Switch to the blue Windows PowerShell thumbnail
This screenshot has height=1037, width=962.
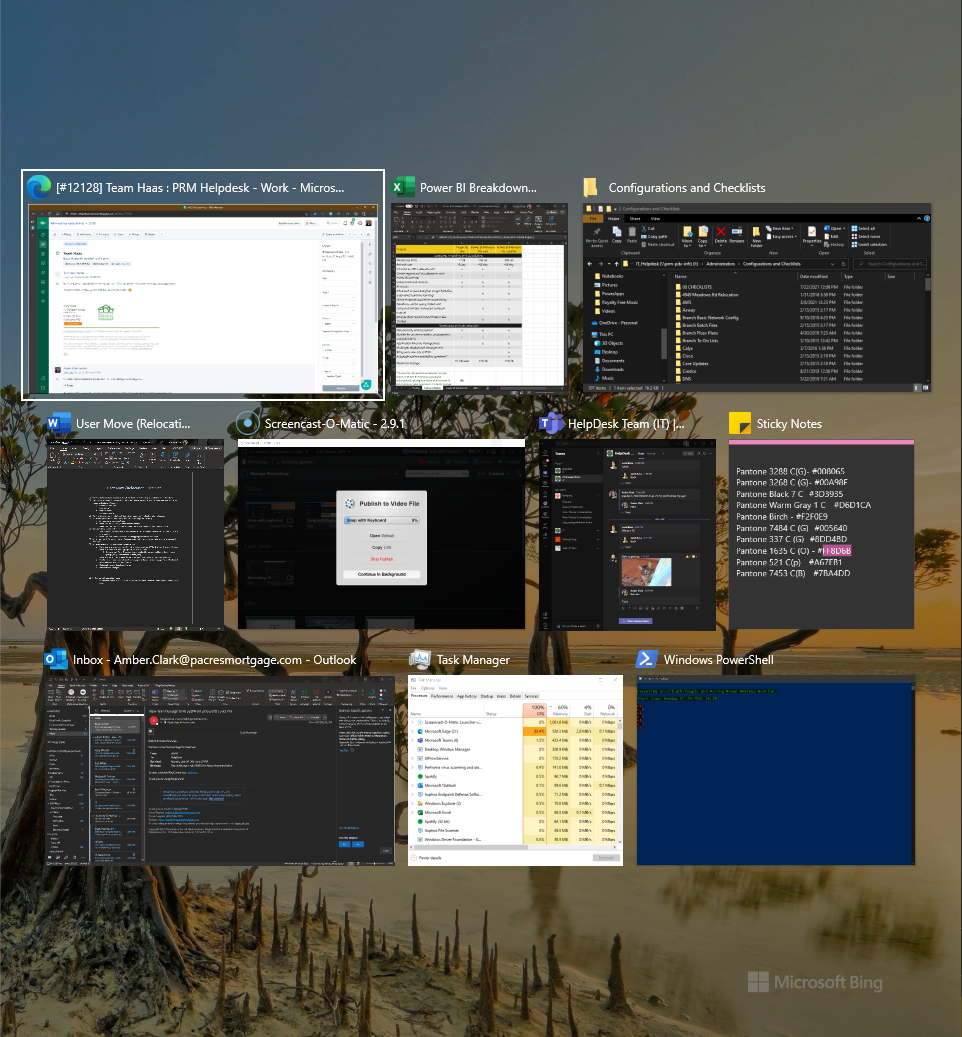776,770
